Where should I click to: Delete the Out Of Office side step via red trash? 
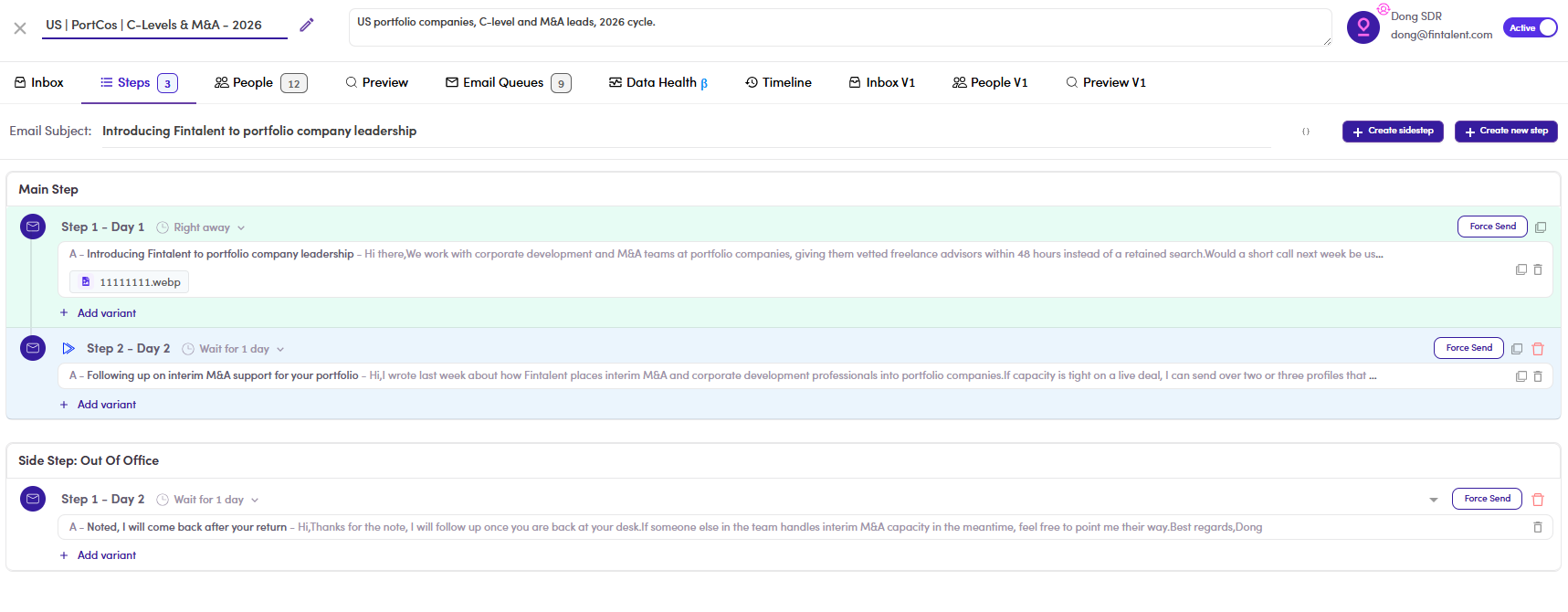coord(1538,500)
